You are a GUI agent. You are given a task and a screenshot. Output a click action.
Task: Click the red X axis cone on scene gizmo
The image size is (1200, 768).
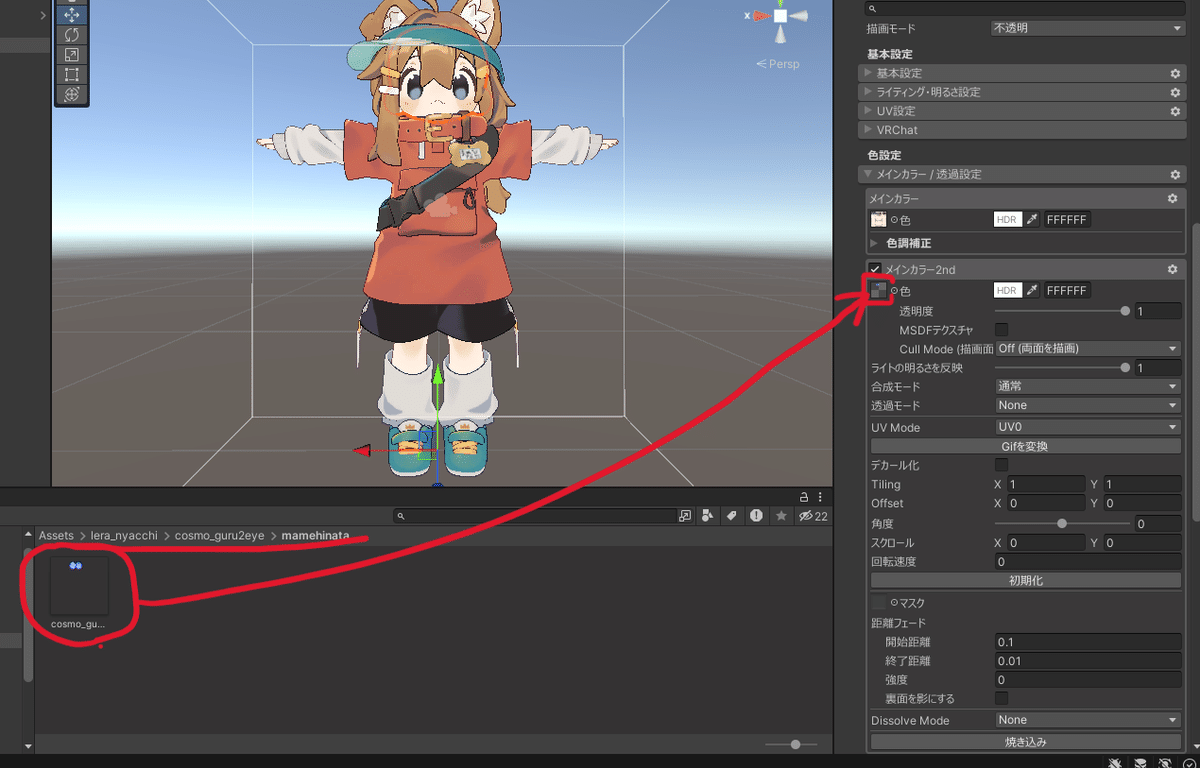click(x=760, y=15)
